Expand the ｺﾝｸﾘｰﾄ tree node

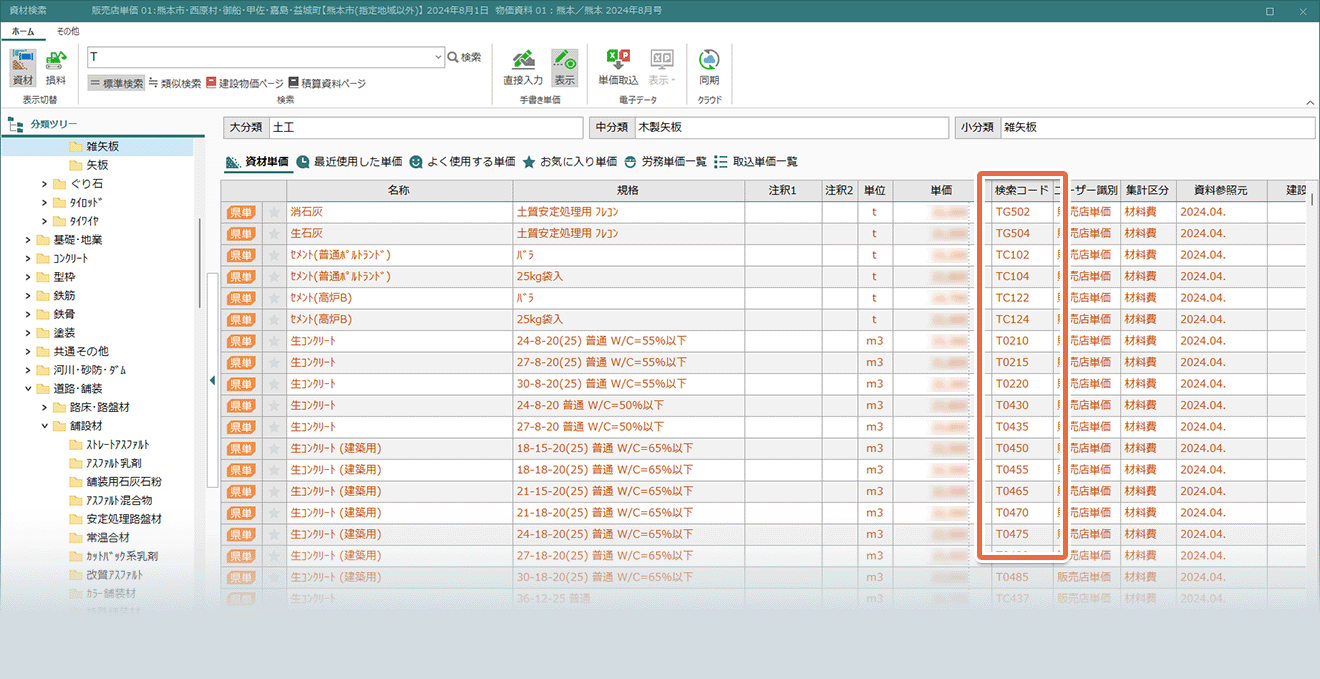pyautogui.click(x=28, y=258)
